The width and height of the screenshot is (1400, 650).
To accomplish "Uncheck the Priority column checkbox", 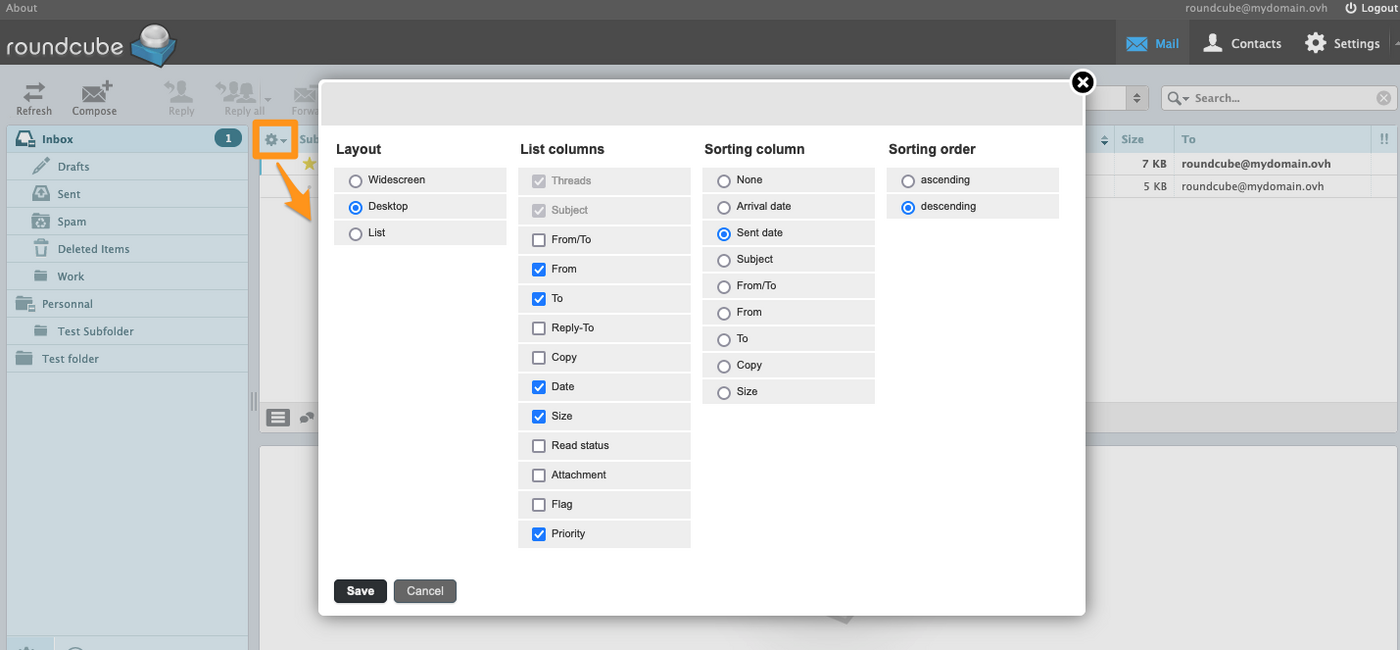I will click(539, 534).
